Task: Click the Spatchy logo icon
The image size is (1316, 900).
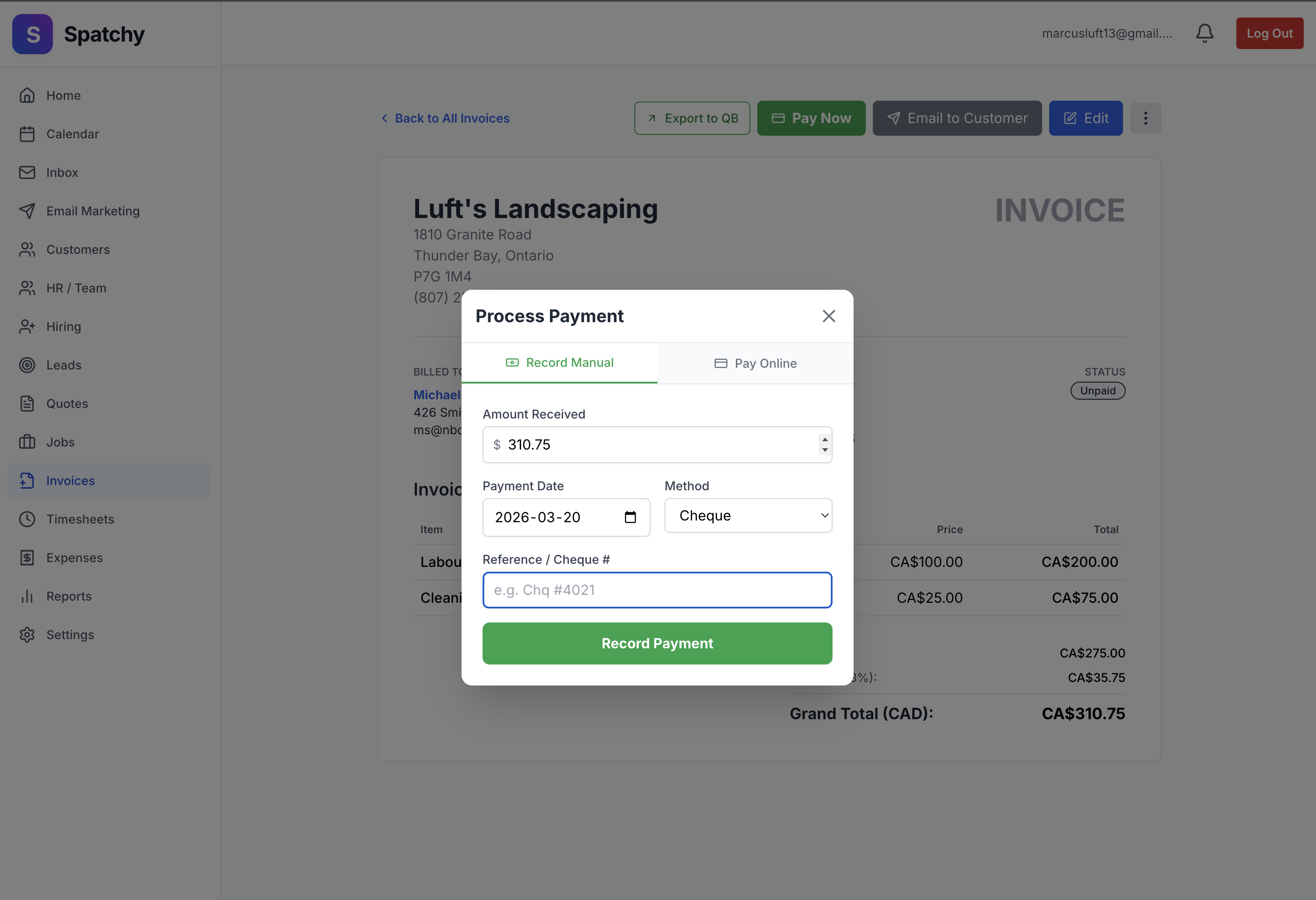Action: (32, 34)
